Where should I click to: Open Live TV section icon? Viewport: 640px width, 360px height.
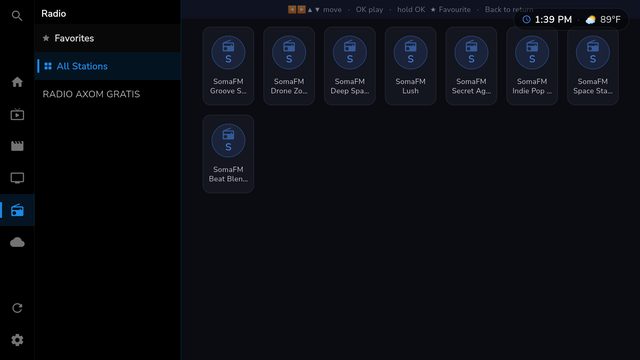coord(17,115)
